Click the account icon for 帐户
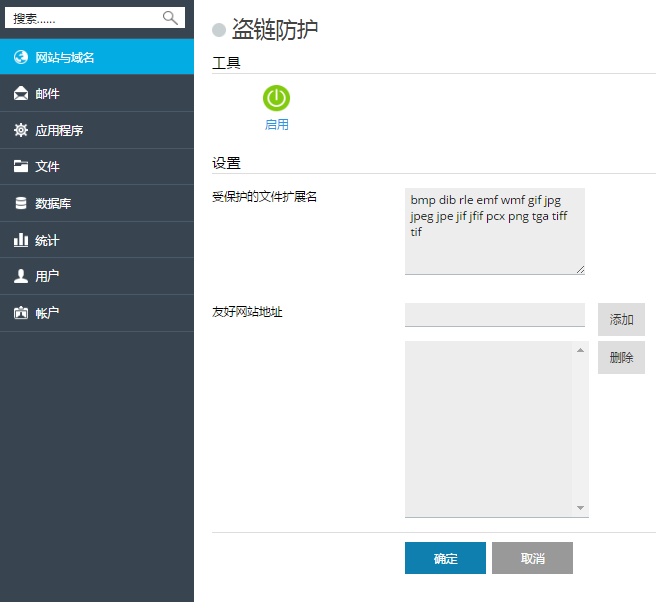Viewport: 656px width, 602px height. (20, 313)
